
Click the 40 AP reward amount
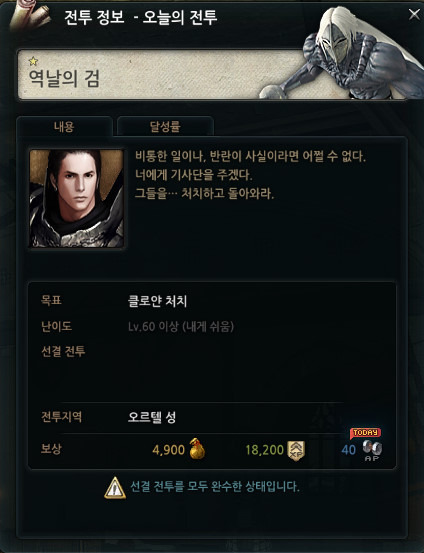(x=349, y=450)
